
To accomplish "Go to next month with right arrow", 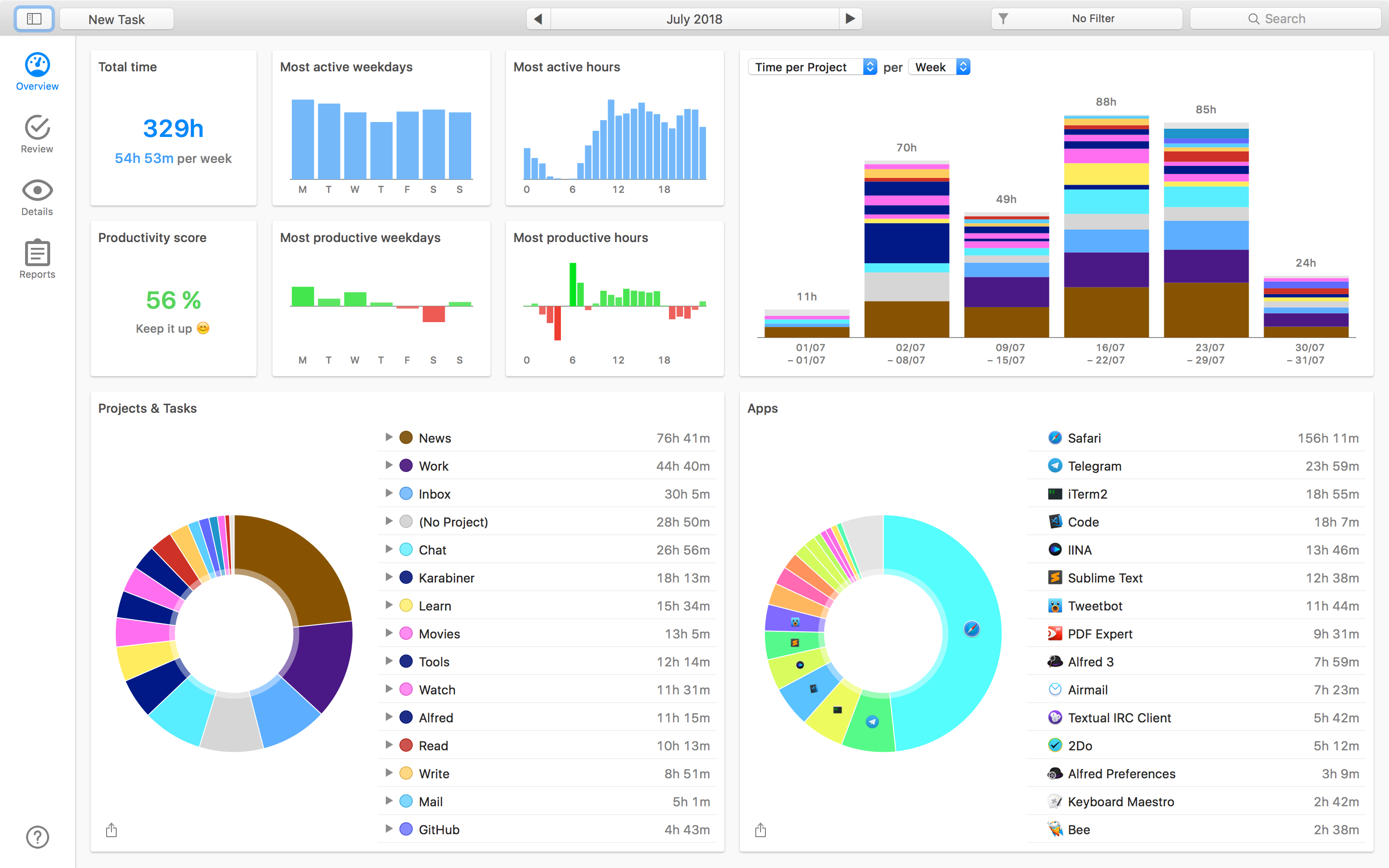I will point(850,19).
